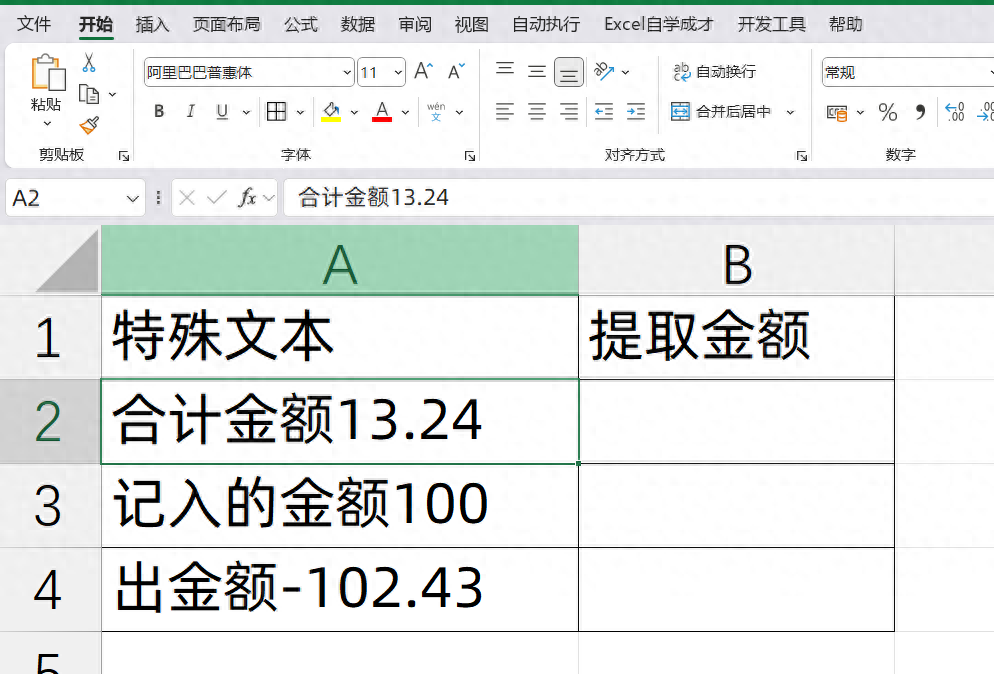
Task: Apply cell borders icon
Action: [276, 112]
